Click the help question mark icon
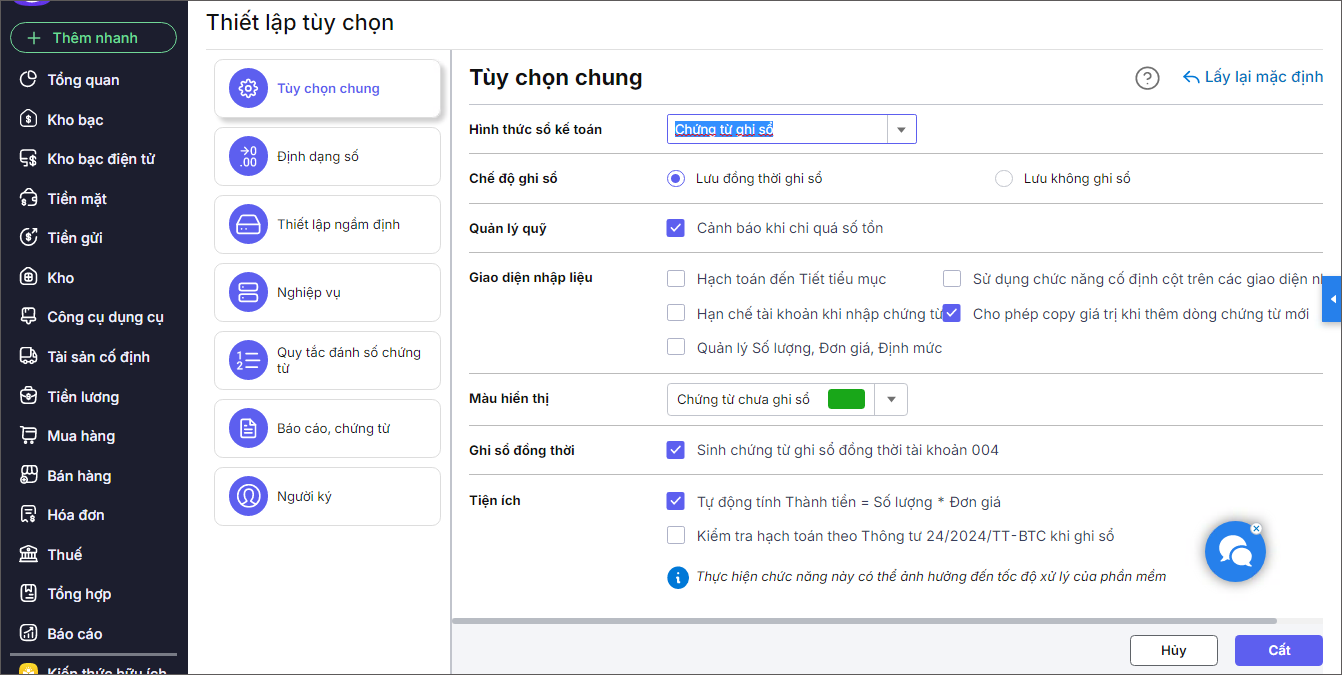This screenshot has width=1342, height=675. (1147, 78)
